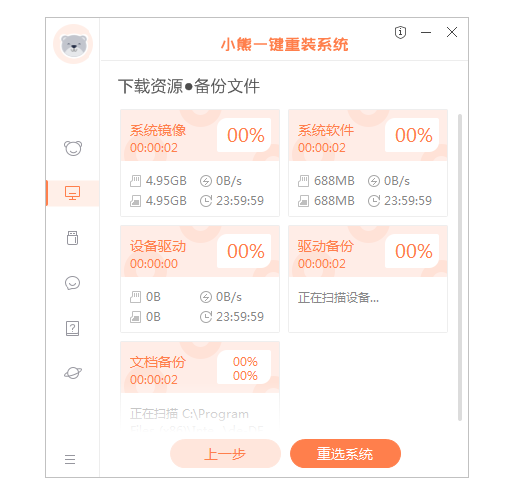Click 23:59:59 remaining time in 设备驱动 card
This screenshot has height=488, width=523.
coord(240,317)
